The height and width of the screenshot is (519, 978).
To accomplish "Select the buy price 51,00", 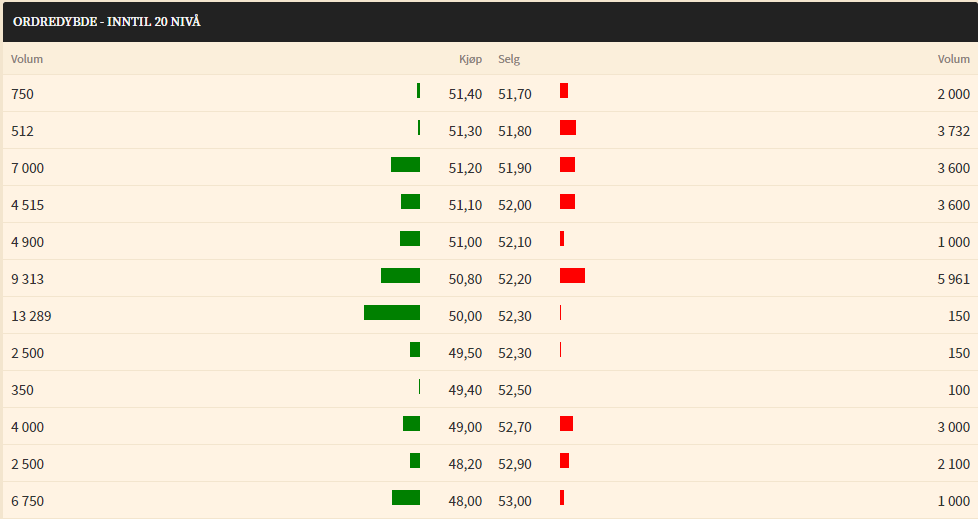I will (x=465, y=242).
